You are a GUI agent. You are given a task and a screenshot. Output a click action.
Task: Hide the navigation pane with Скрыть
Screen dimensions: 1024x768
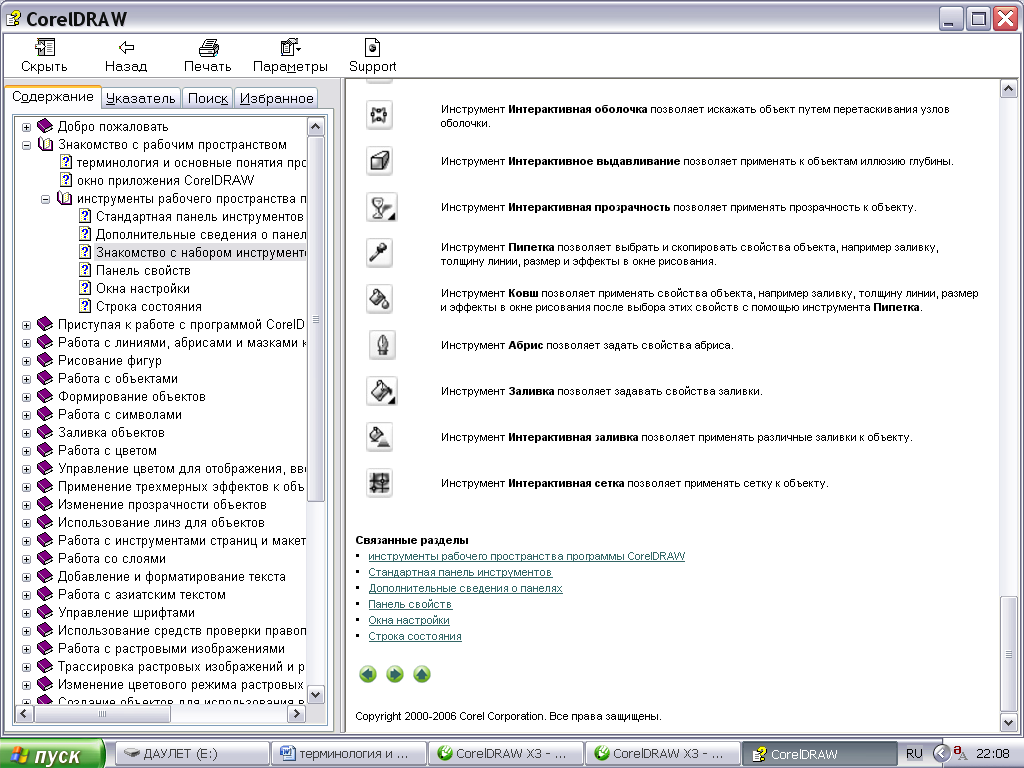[44, 56]
